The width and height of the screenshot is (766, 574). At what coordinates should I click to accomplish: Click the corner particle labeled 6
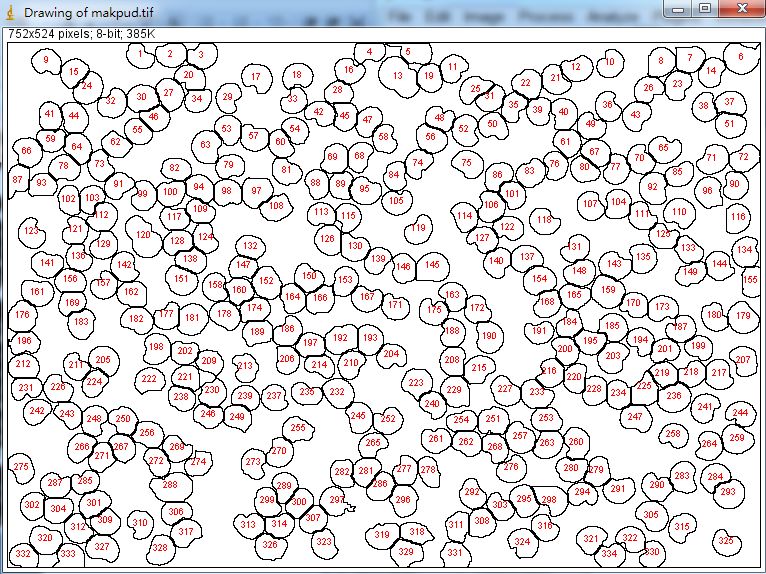point(741,58)
